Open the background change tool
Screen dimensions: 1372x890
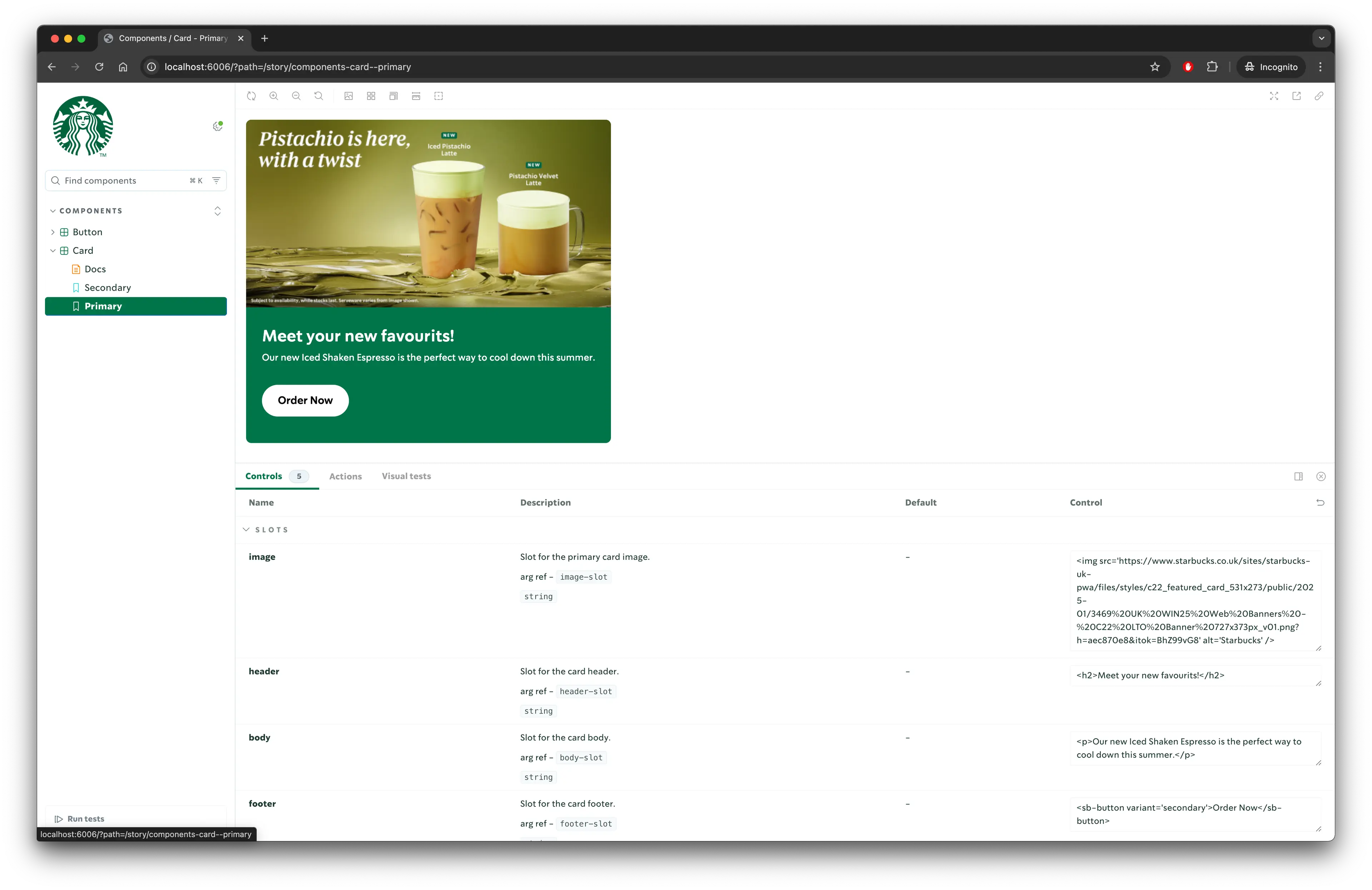coord(349,96)
